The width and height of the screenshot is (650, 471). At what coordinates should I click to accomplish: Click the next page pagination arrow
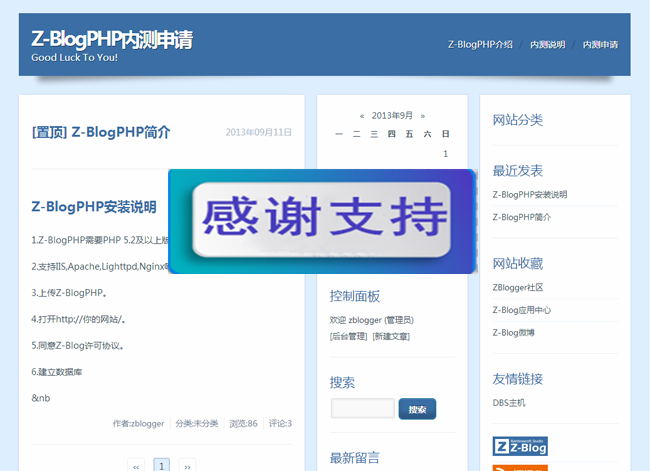(187, 466)
